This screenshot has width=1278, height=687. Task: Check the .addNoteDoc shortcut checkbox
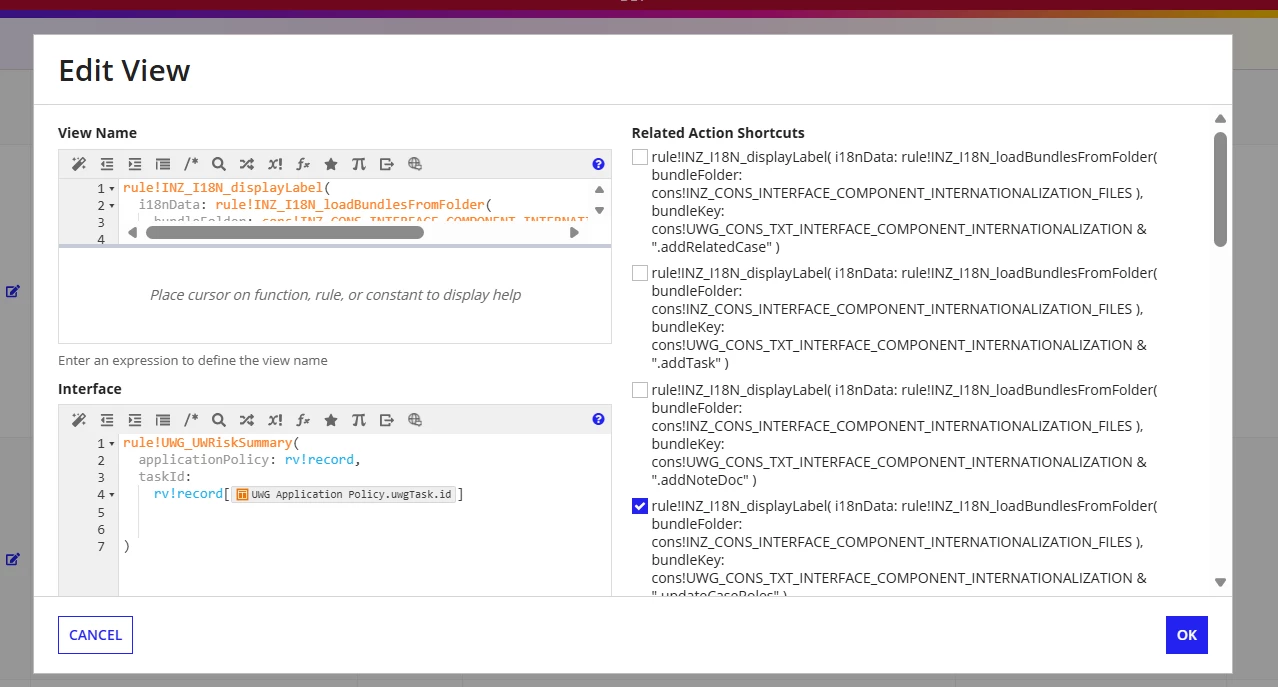click(x=640, y=390)
